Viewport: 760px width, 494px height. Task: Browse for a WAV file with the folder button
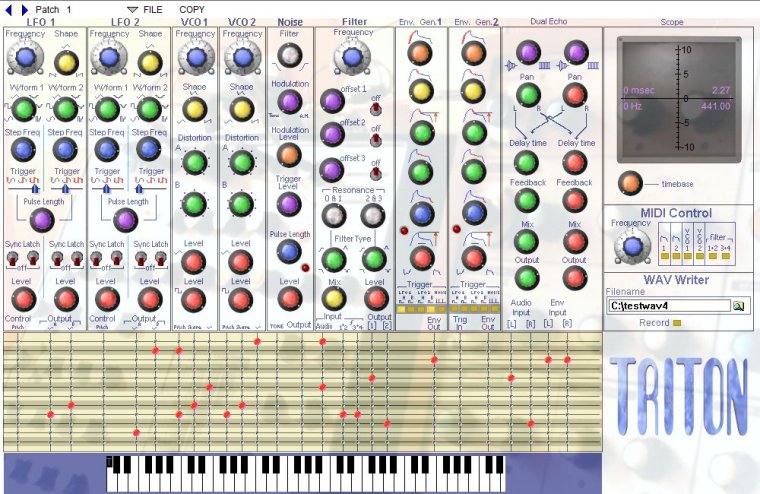tap(739, 306)
